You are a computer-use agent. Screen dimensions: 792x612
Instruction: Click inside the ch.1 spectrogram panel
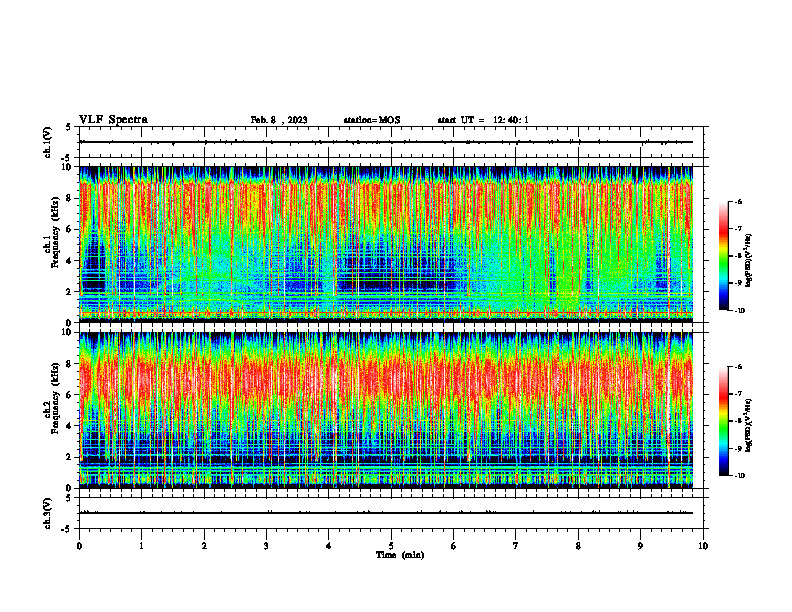[x=386, y=244]
